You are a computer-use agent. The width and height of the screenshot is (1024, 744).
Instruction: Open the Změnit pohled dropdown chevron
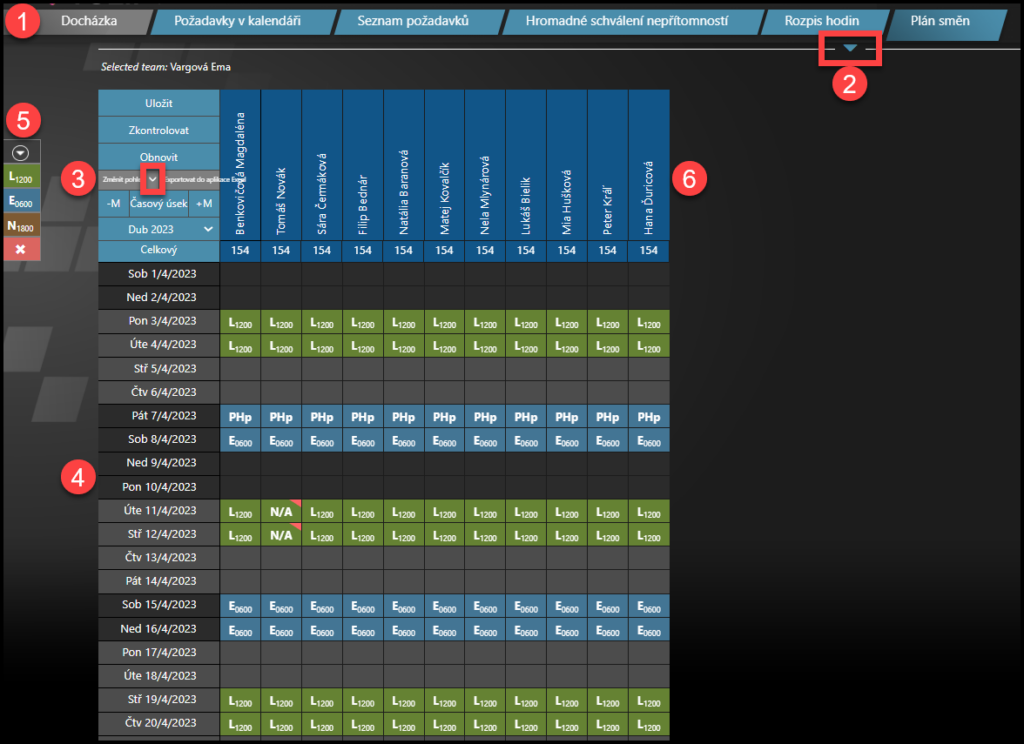(153, 178)
